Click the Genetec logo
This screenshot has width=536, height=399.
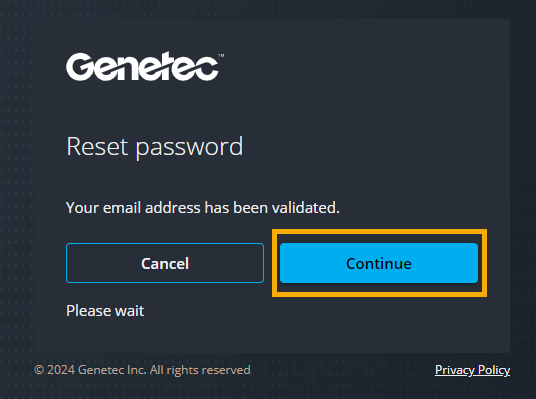(x=145, y=66)
